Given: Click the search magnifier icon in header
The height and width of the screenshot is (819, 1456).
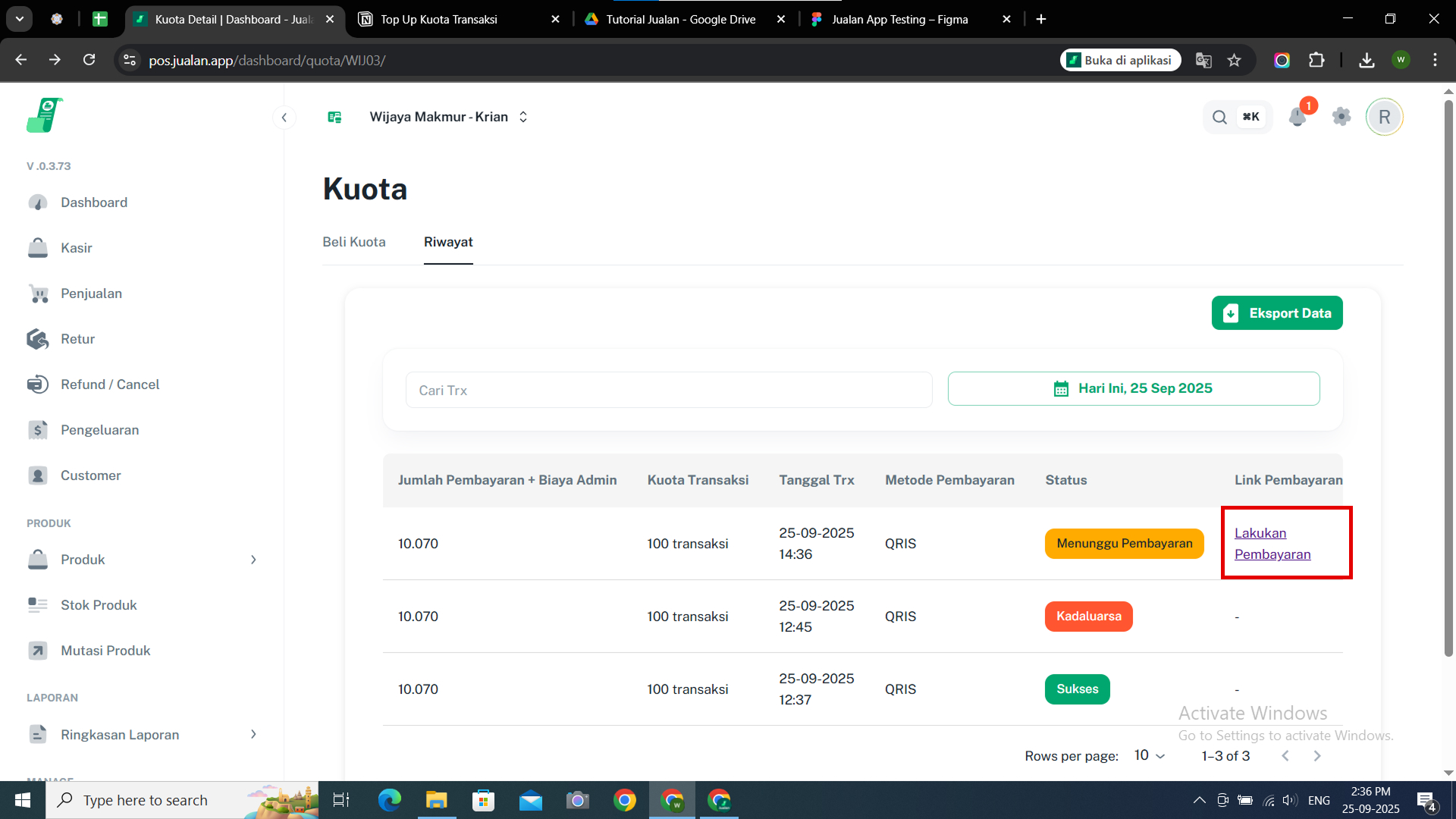Looking at the screenshot, I should click(1219, 117).
